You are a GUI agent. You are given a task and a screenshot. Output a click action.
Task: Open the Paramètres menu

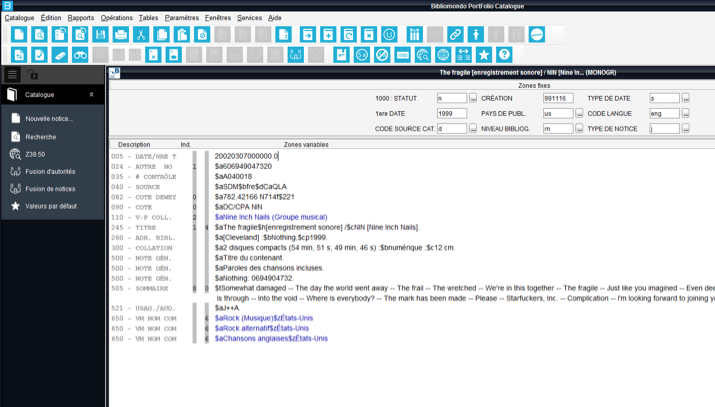click(x=181, y=18)
